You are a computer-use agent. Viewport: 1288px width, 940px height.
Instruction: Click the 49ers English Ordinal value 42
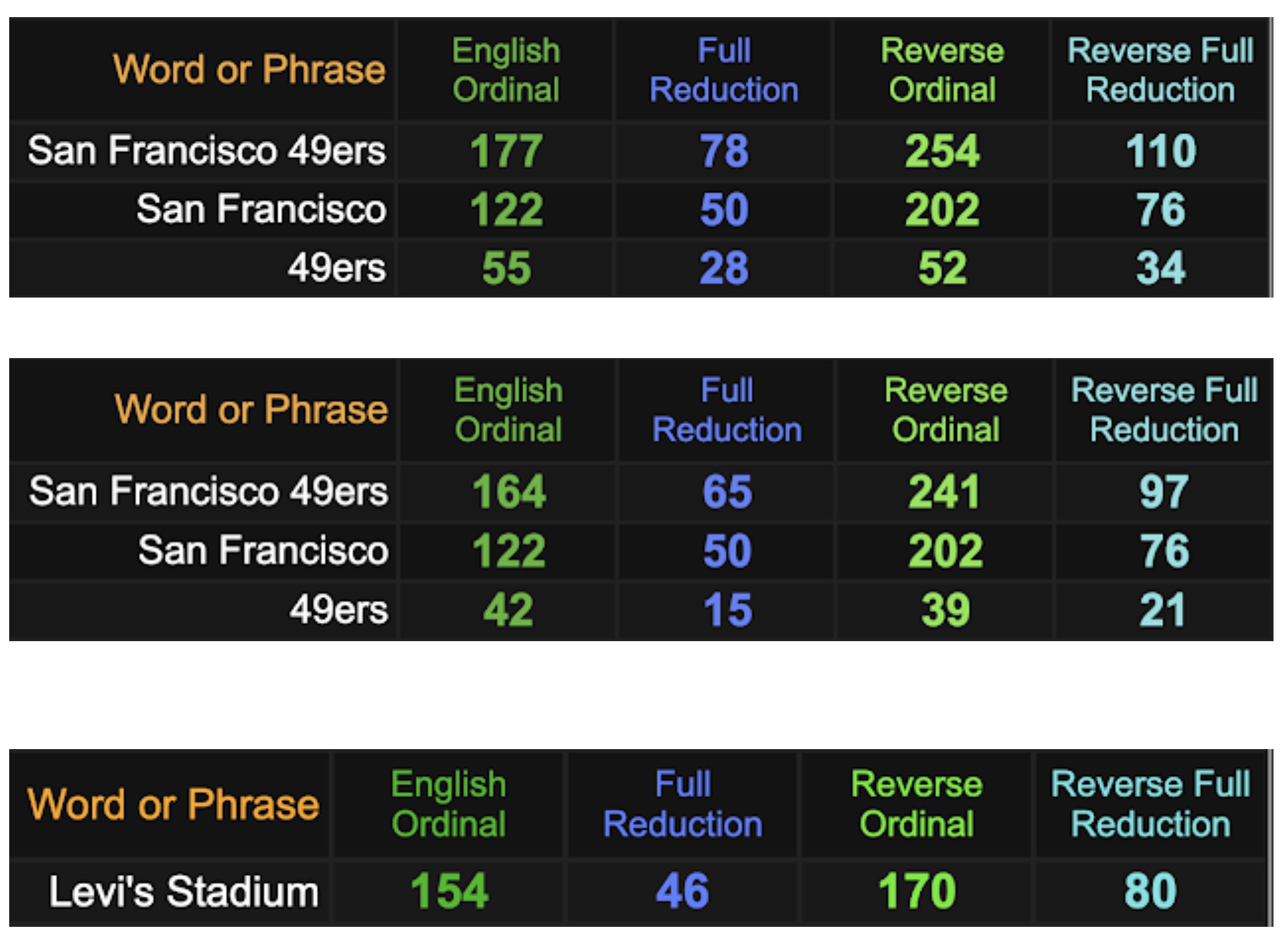pyautogui.click(x=508, y=610)
